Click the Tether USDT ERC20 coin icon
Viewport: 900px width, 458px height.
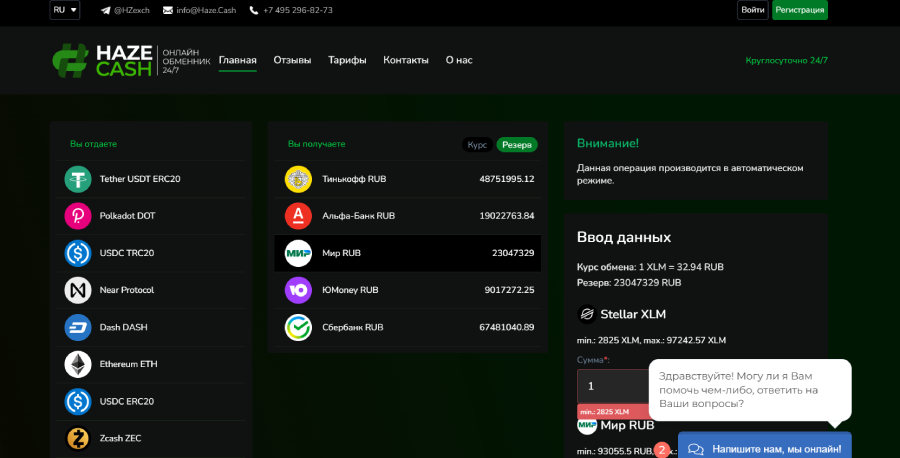tap(78, 179)
